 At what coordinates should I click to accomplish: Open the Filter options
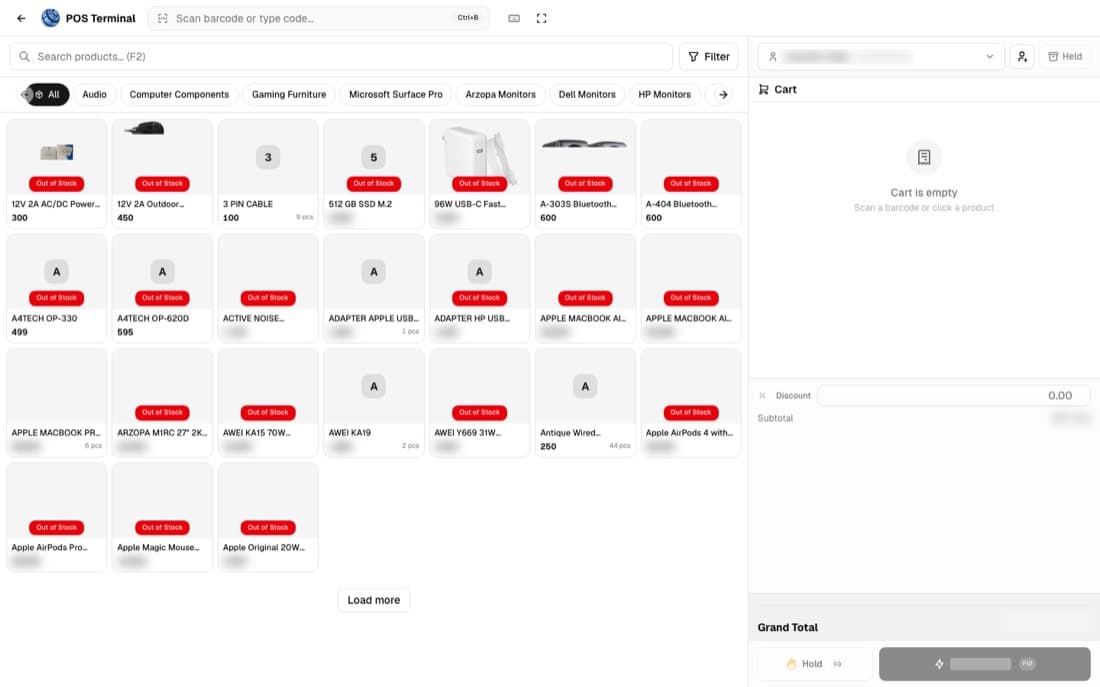[x=709, y=57]
